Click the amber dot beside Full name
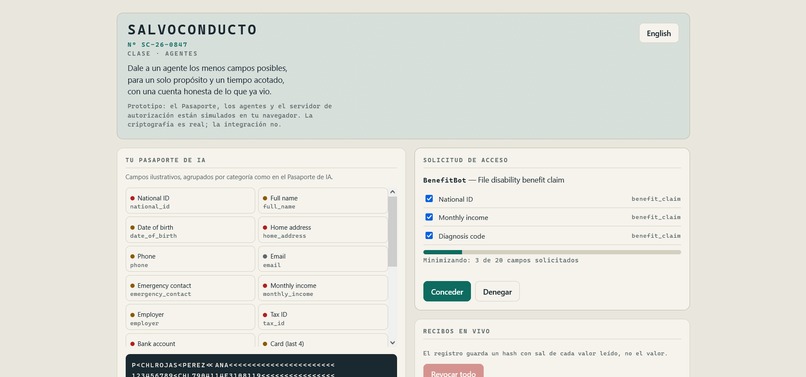The image size is (806, 377). point(265,198)
